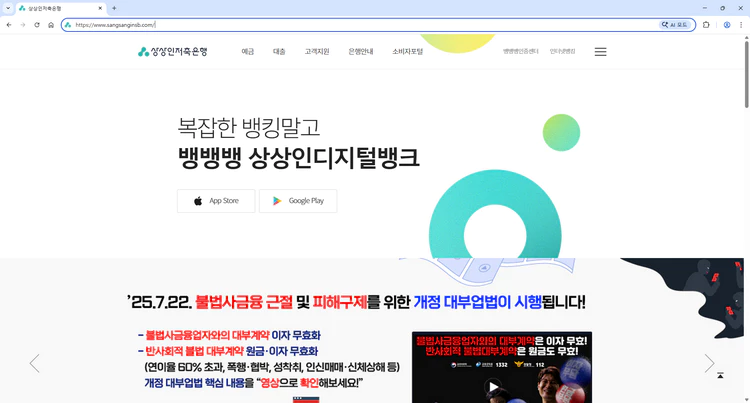Click the text '개정 대부업법 핵심 내용을 영상으로 확인해보세요'
750x403 pixels.
point(254,383)
